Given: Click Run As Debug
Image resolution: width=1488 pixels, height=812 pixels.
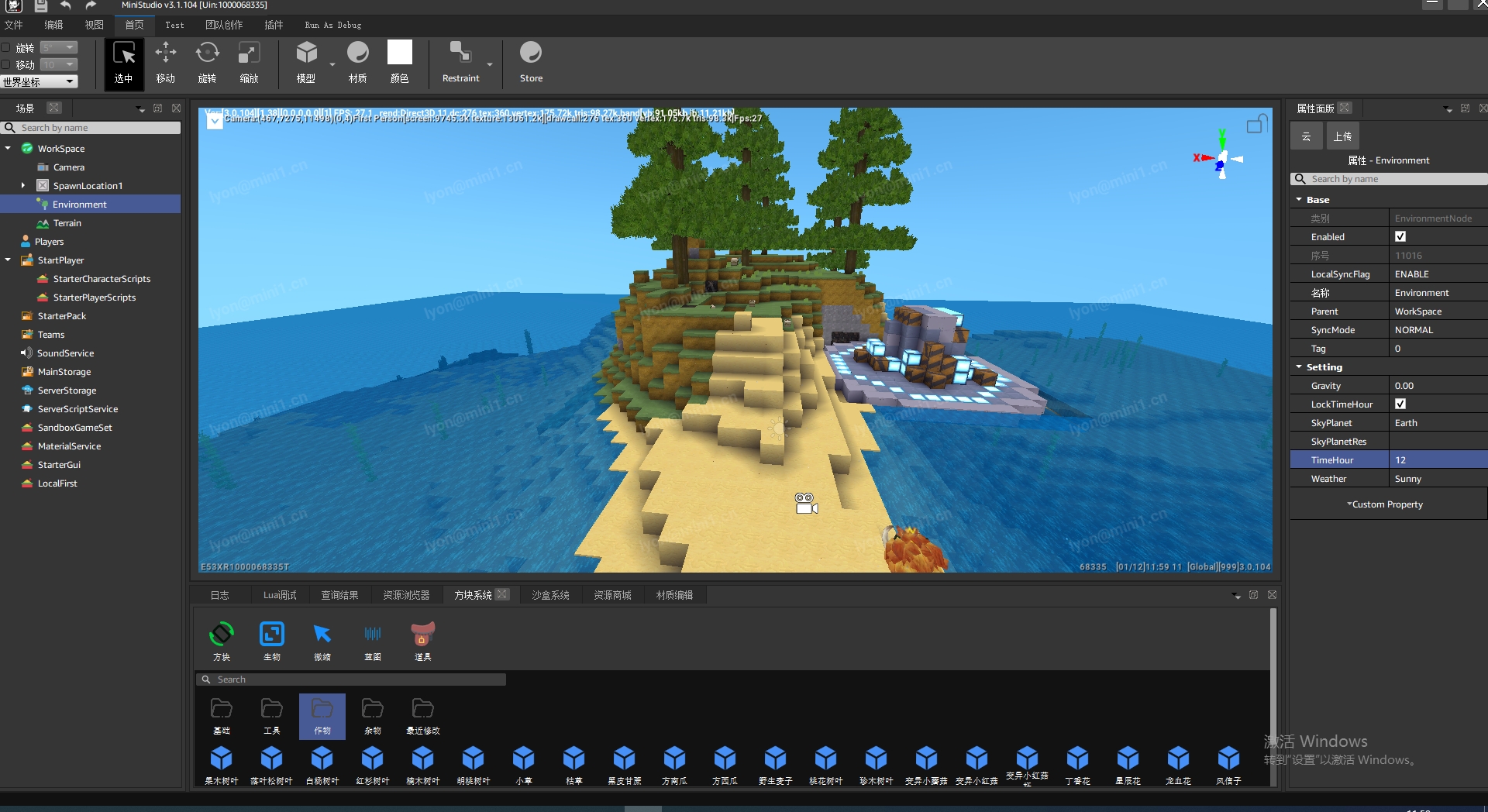Looking at the screenshot, I should click(333, 25).
